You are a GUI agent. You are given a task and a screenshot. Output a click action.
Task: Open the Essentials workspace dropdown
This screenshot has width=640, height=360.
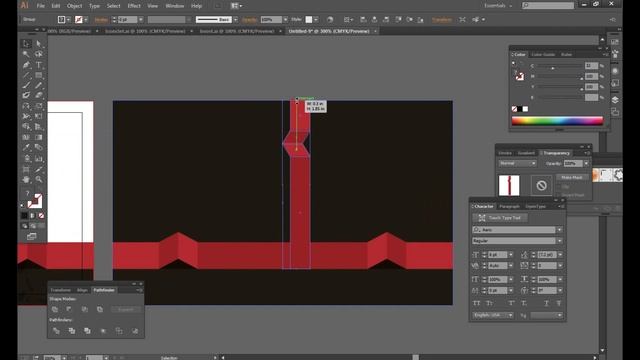click(498, 6)
